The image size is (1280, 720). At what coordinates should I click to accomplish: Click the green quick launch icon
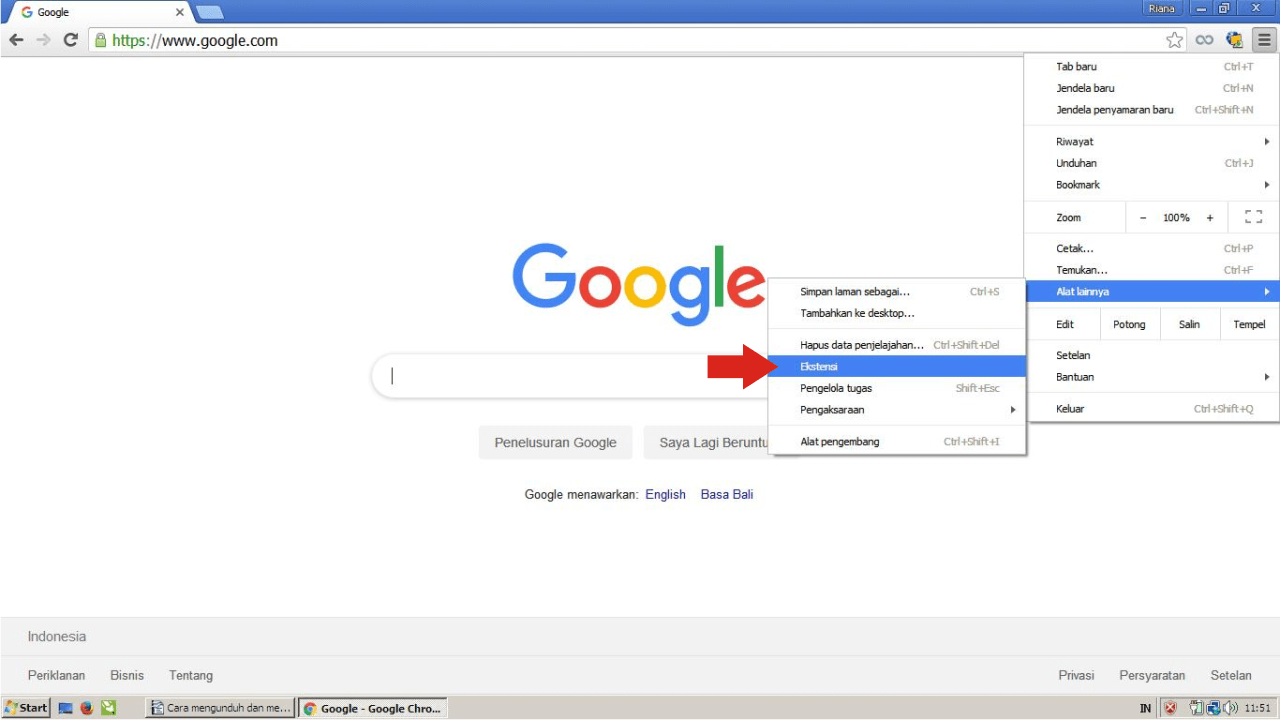tap(109, 708)
